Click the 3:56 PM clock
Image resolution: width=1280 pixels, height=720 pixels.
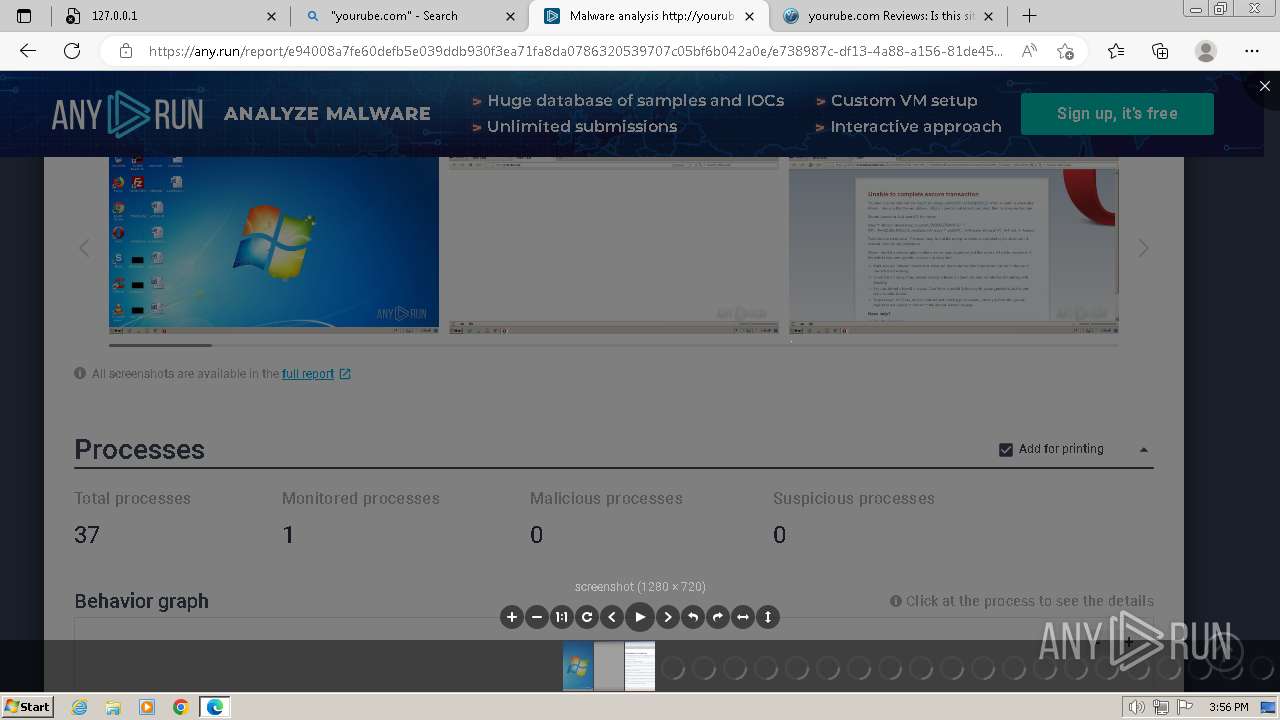(x=1228, y=707)
